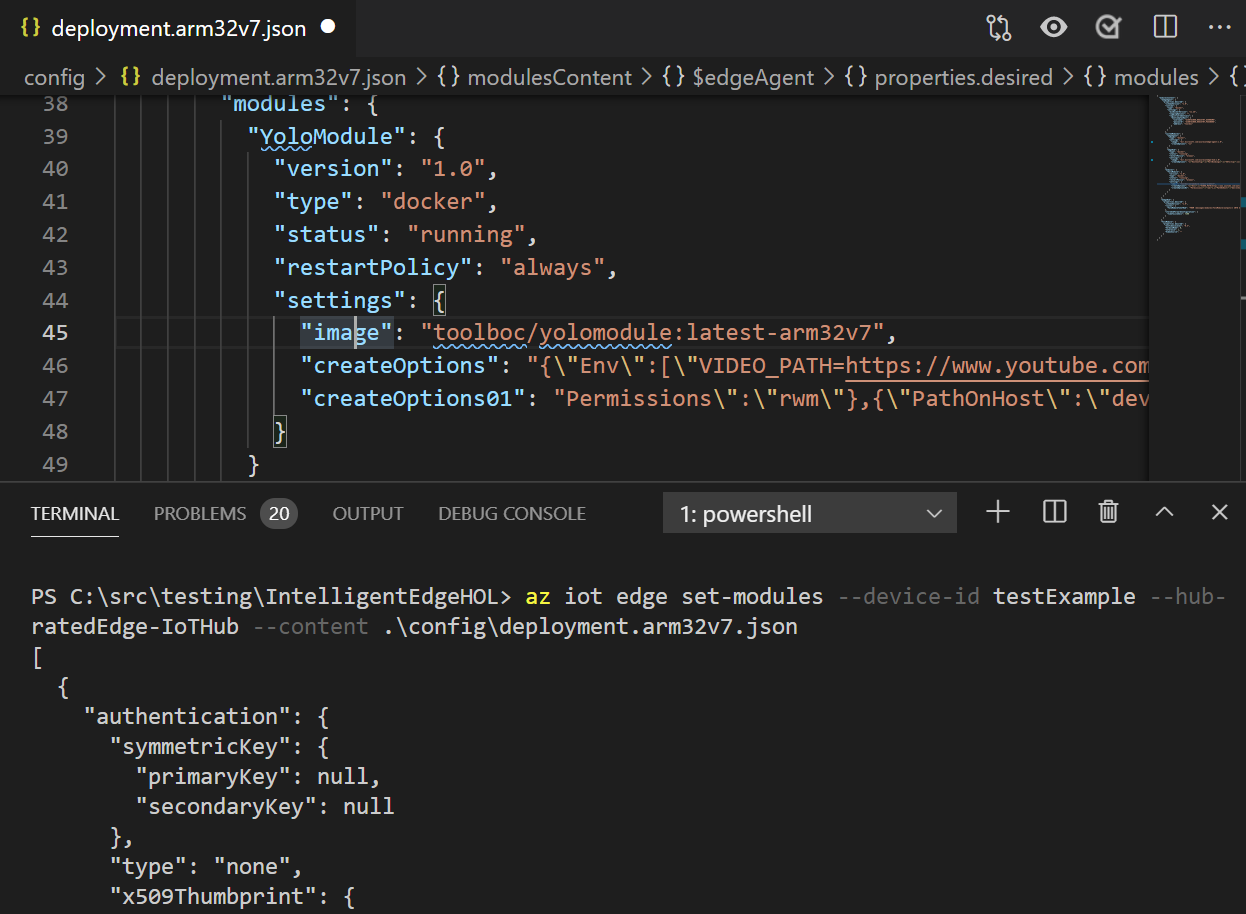1246x914 pixels.
Task: Click the JSON file icon in tab
Action: click(x=31, y=28)
